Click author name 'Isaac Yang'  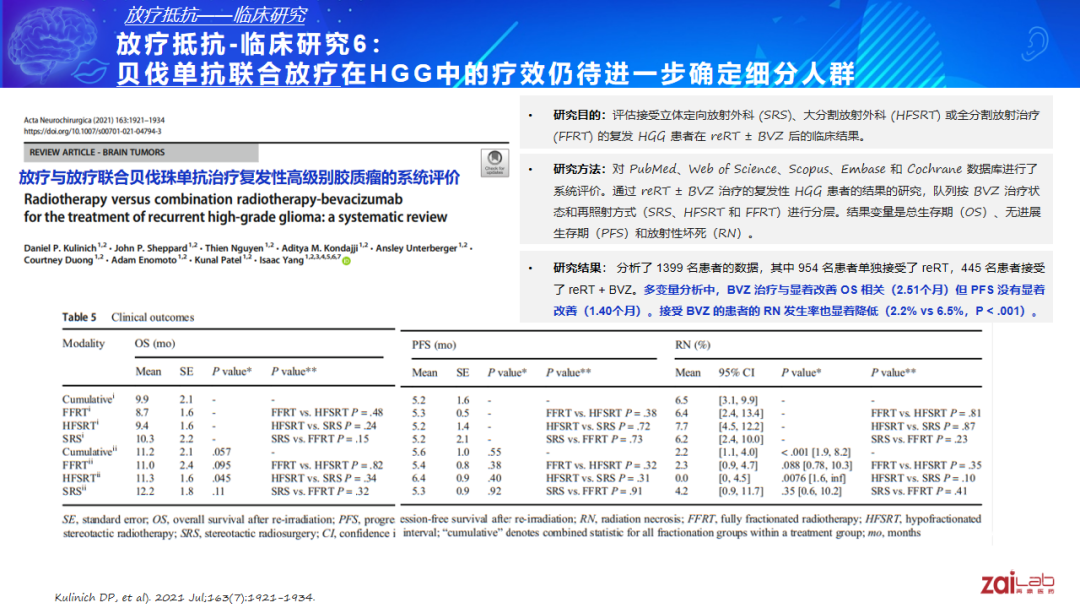282,260
